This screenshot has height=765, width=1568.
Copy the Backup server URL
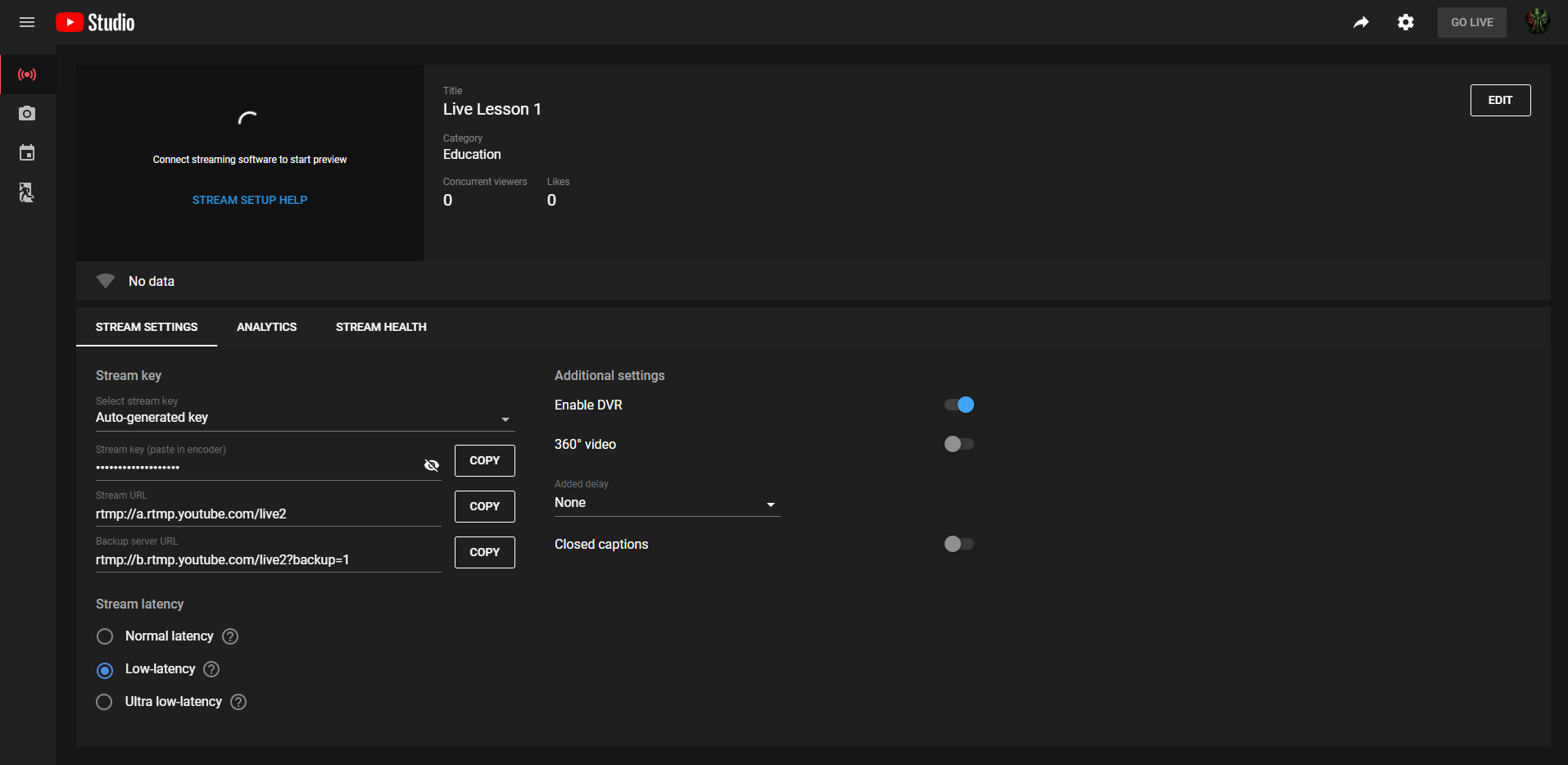point(484,552)
